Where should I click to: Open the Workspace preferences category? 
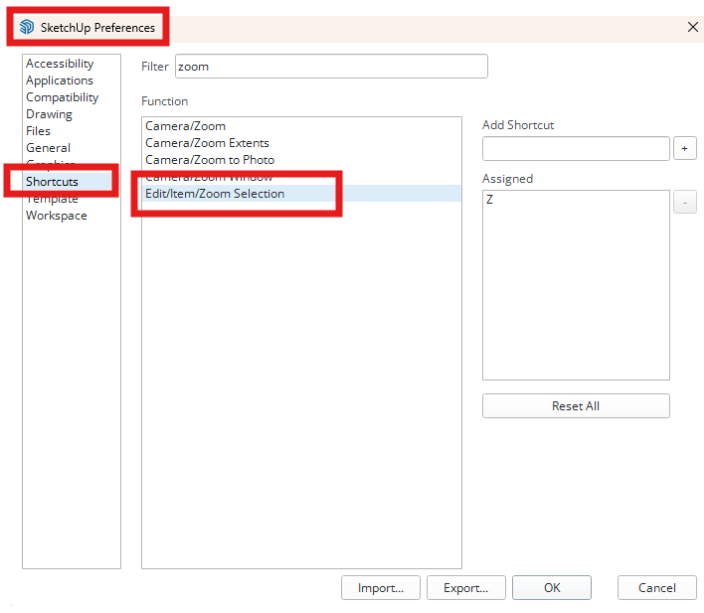coord(57,216)
